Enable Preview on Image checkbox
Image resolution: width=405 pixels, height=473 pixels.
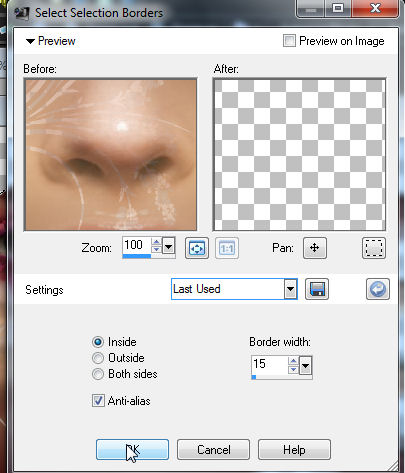[x=289, y=41]
